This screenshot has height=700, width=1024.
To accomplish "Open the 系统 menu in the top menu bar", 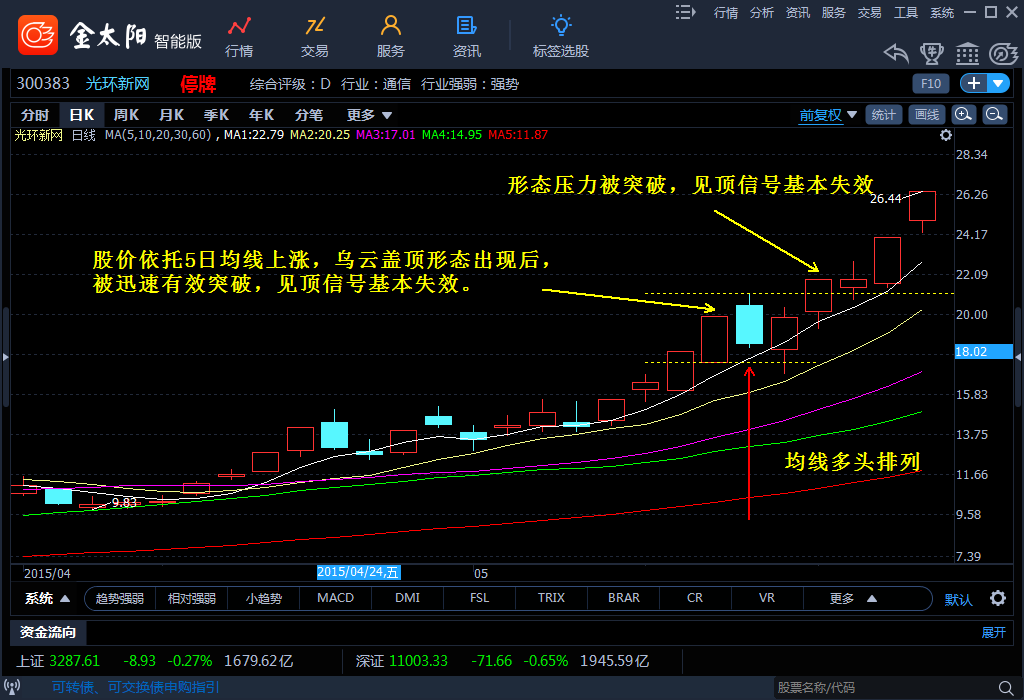I will 942,12.
